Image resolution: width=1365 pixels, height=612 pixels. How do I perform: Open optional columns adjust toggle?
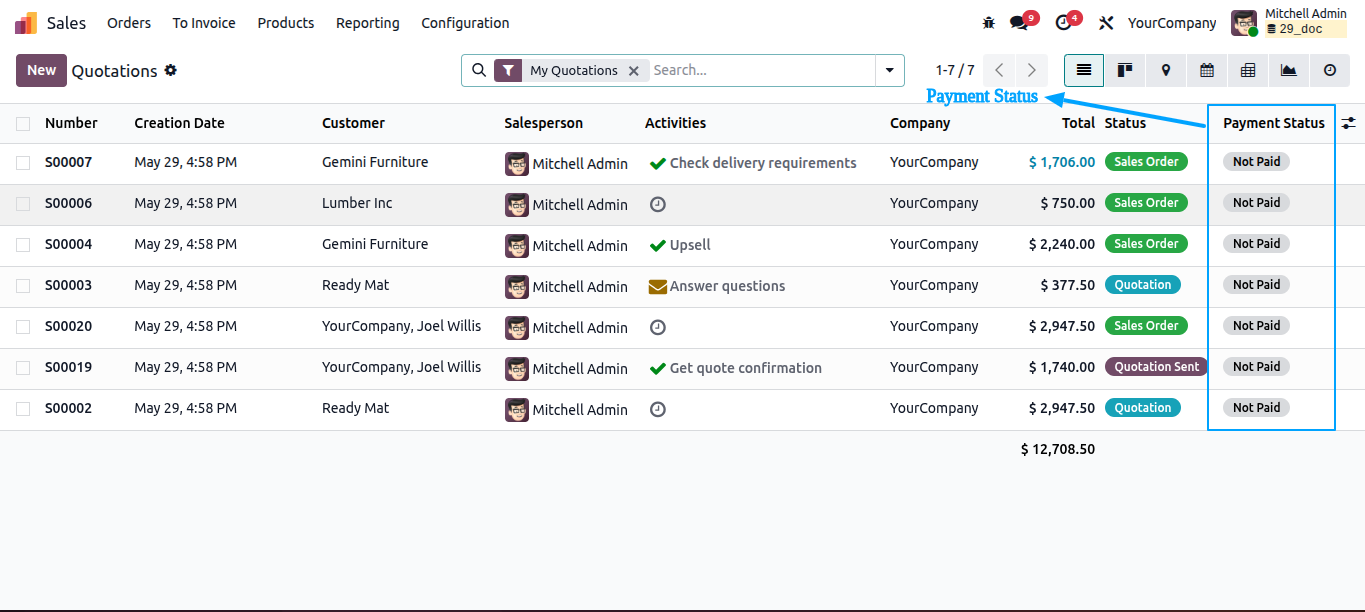coord(1349,123)
